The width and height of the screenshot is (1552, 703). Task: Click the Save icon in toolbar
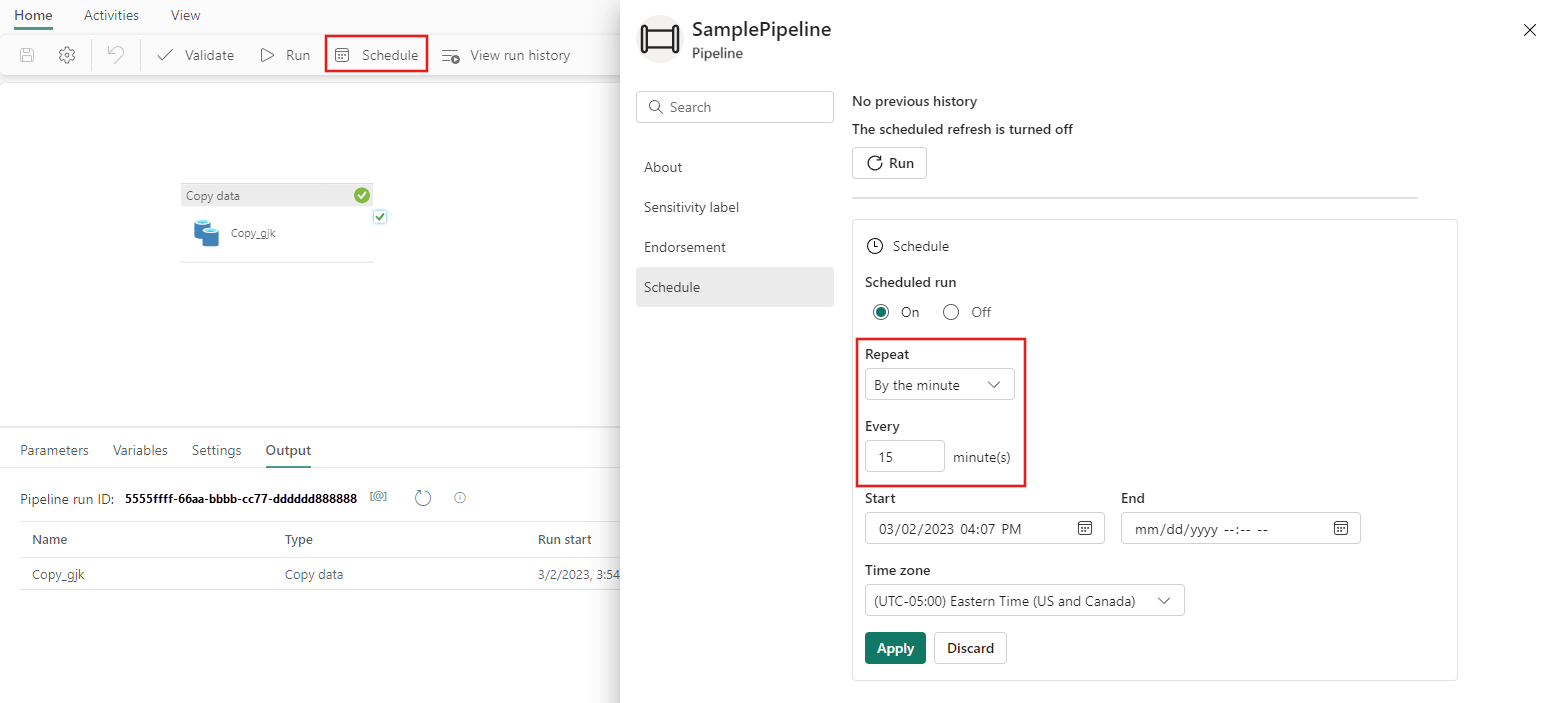pyautogui.click(x=27, y=55)
